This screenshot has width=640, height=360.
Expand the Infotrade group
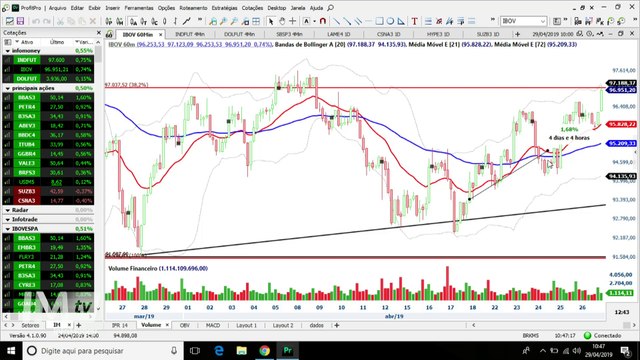[x=8, y=219]
